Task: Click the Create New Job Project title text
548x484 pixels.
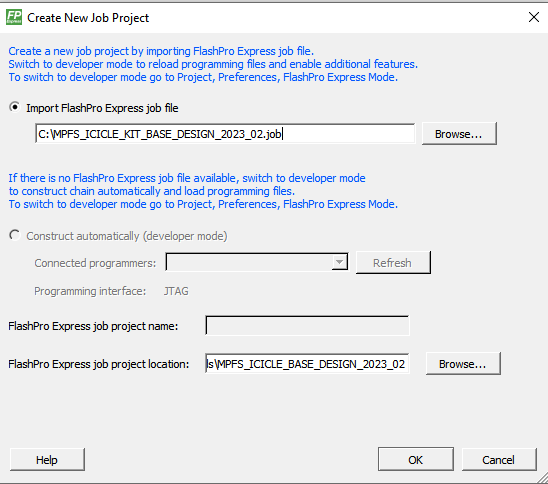Action: pos(88,18)
